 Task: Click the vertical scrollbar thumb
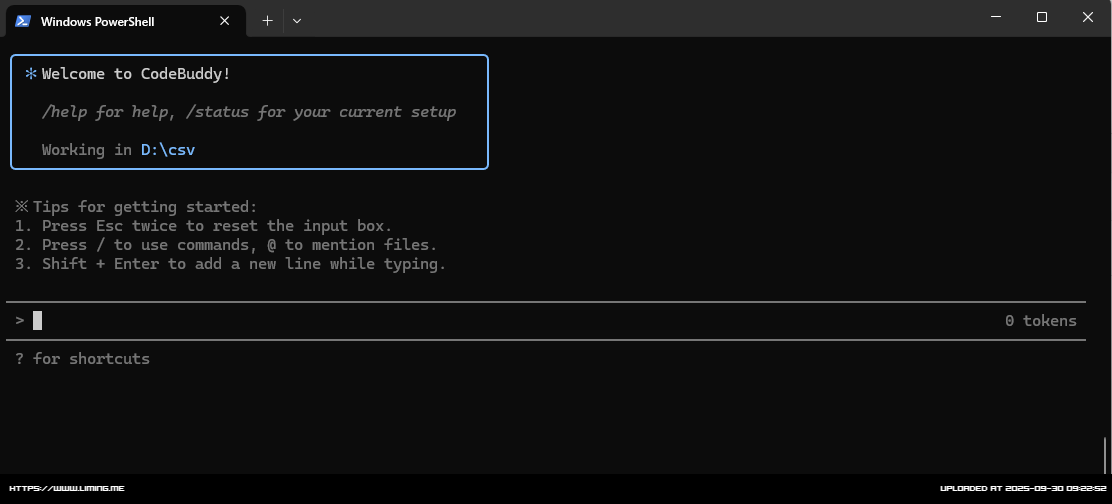point(1105,455)
